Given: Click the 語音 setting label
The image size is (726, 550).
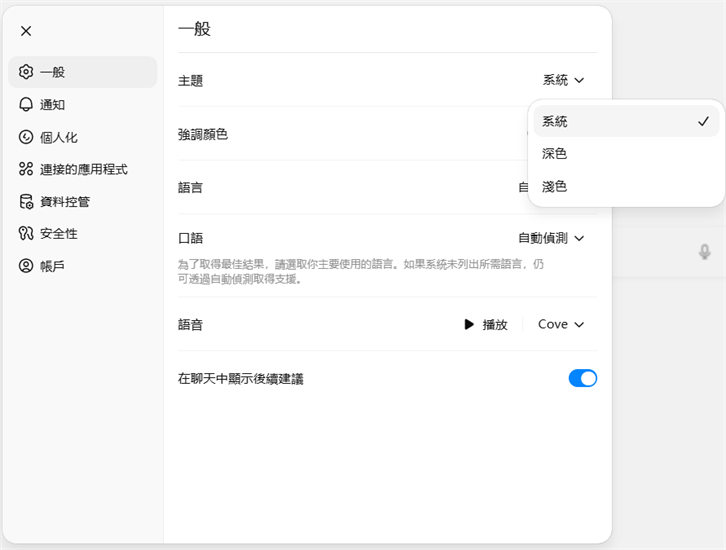Looking at the screenshot, I should pos(190,325).
